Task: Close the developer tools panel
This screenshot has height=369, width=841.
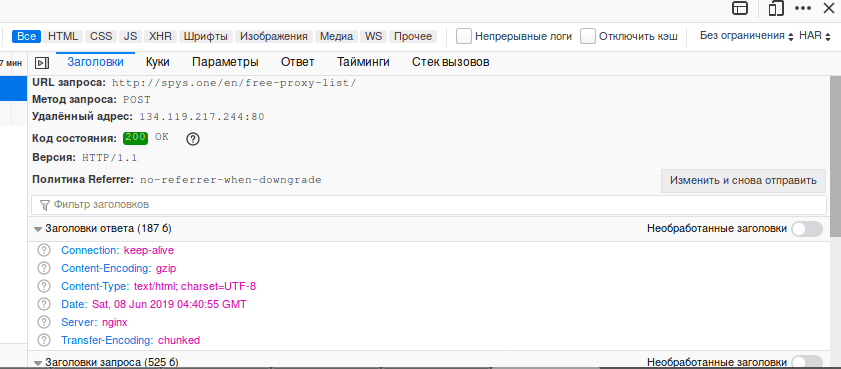Action: [x=828, y=8]
